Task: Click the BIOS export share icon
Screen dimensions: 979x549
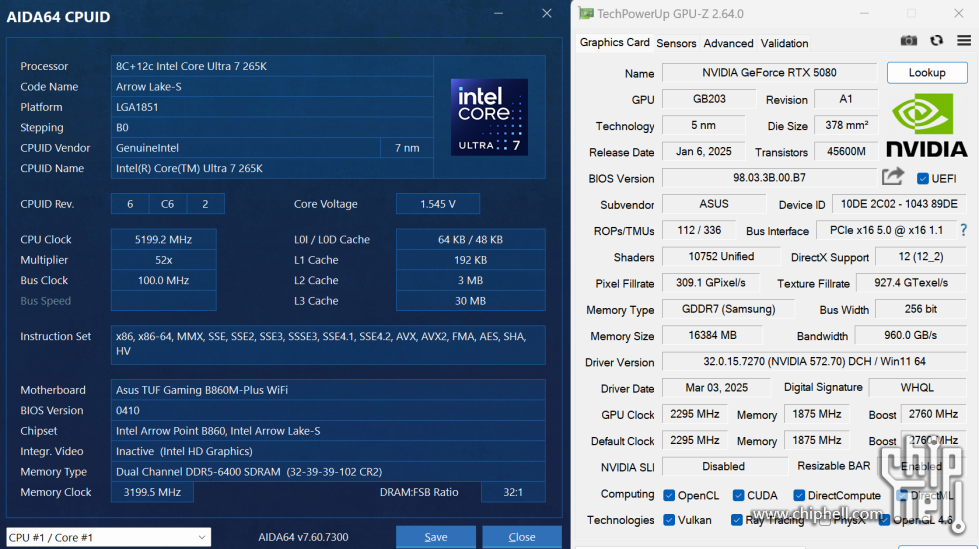Action: click(893, 177)
